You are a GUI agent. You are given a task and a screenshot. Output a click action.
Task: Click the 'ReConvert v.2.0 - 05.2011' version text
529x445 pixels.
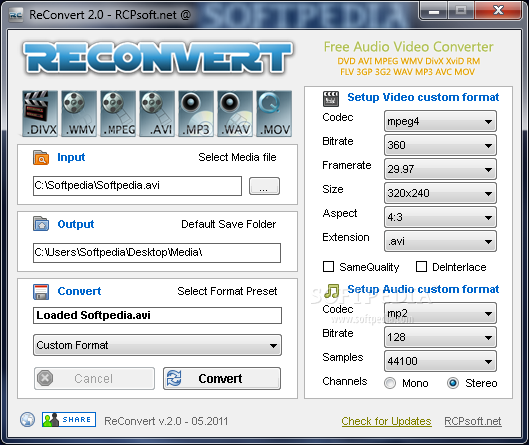point(166,421)
